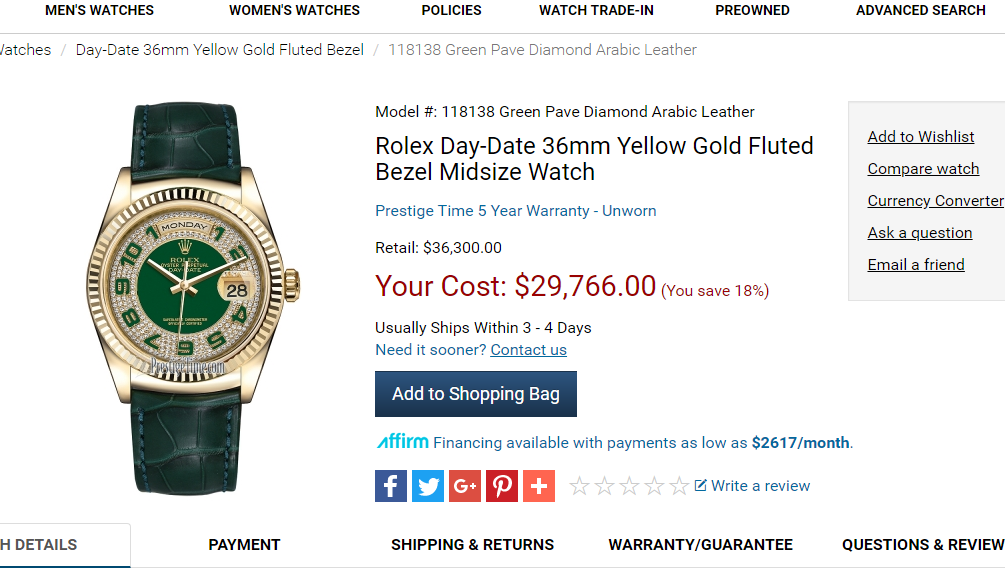
Task: Rate the watch with fifth star
Action: tap(679, 486)
